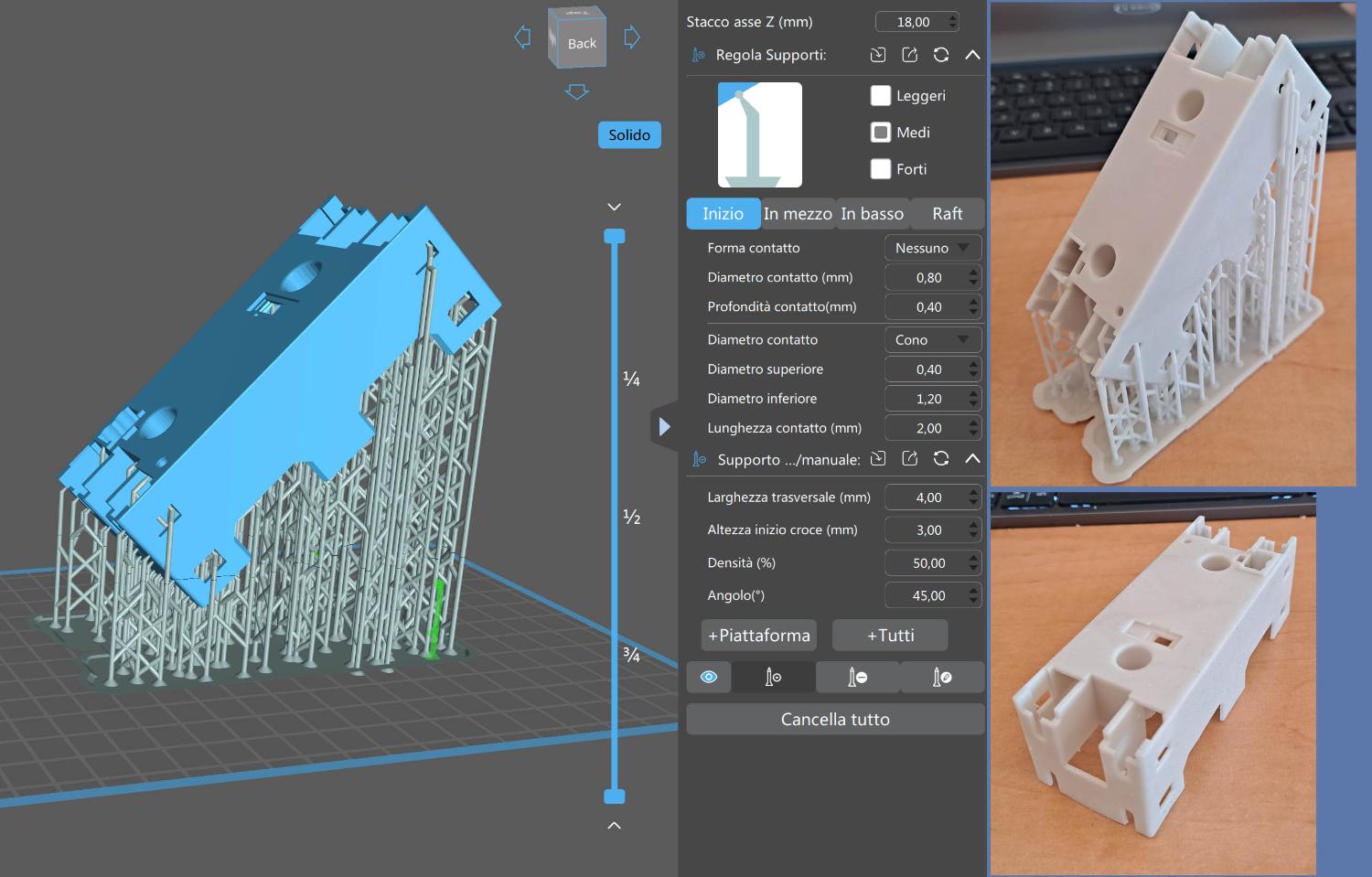The width and height of the screenshot is (1372, 877).
Task: Click import icon beside Regola Supporti
Action: tap(878, 55)
